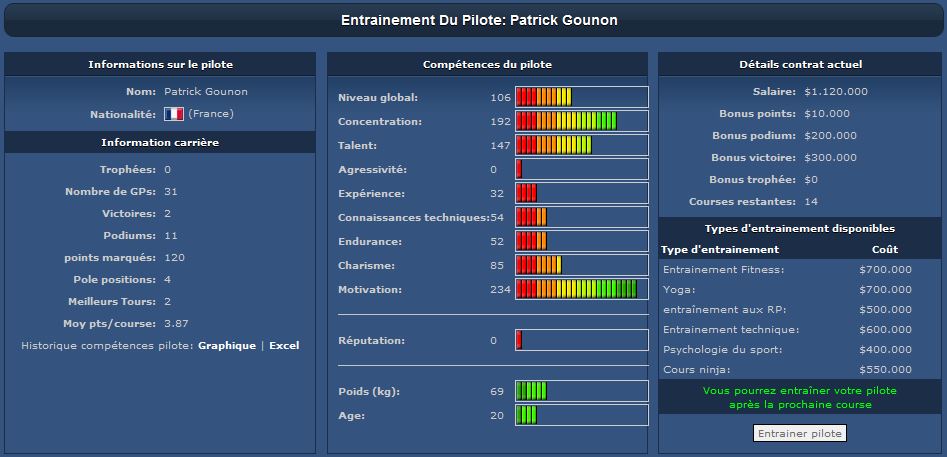Click the Coût column header
The image size is (947, 457).
coord(885,249)
